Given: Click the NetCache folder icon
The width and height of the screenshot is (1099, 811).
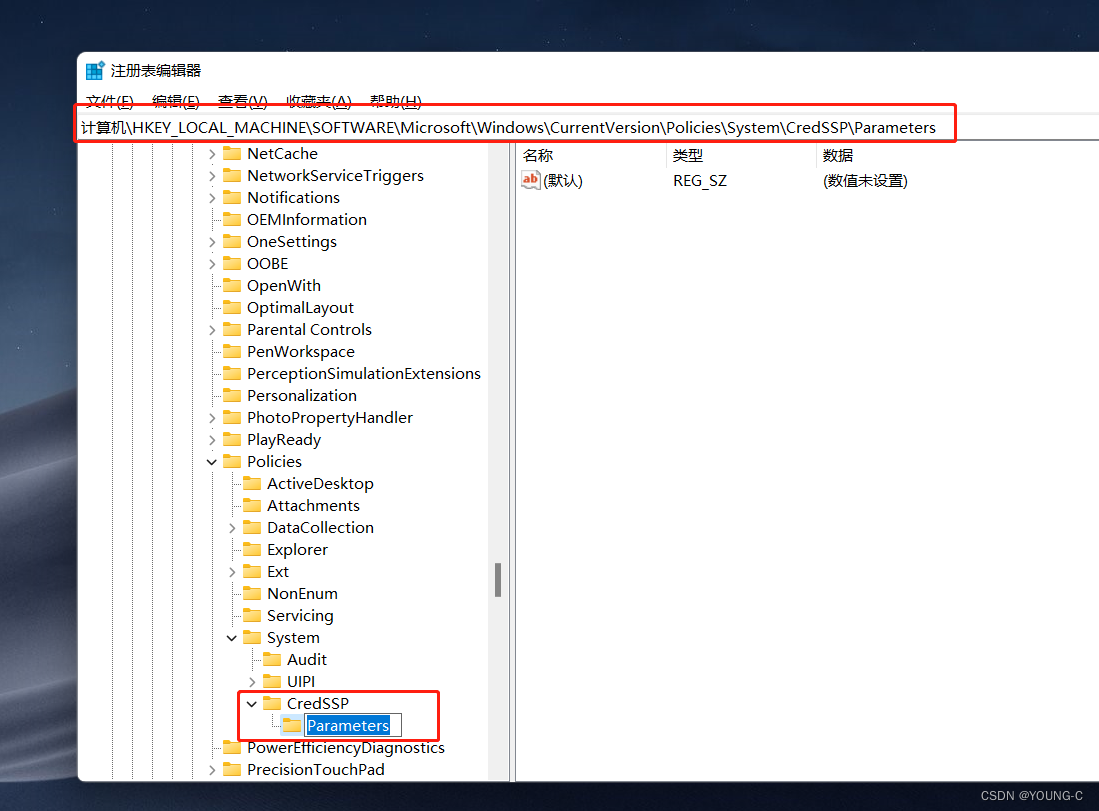Looking at the screenshot, I should (x=232, y=154).
